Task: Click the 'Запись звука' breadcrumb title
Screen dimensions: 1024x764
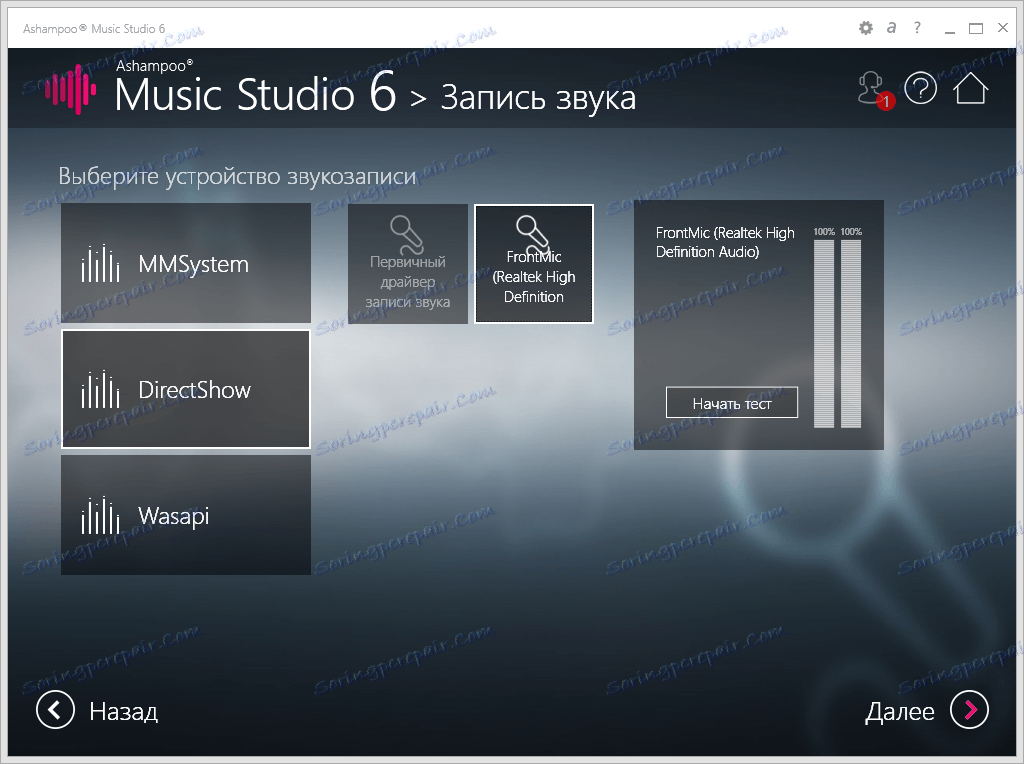Action: (538, 98)
